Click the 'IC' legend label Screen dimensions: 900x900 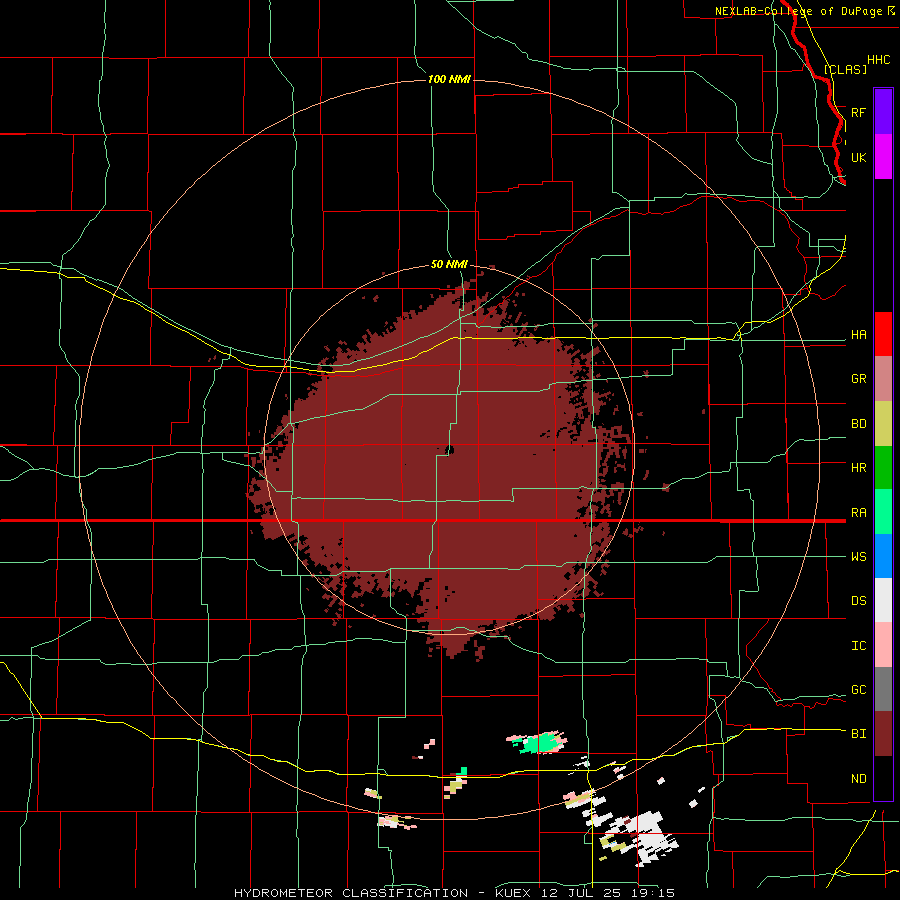(x=858, y=646)
